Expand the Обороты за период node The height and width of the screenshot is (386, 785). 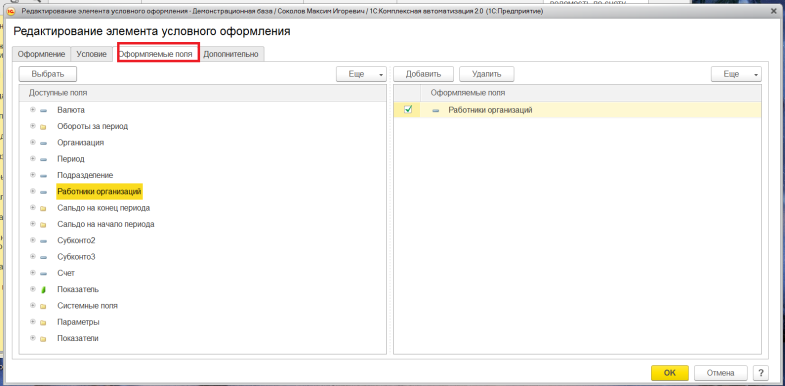coord(33,126)
